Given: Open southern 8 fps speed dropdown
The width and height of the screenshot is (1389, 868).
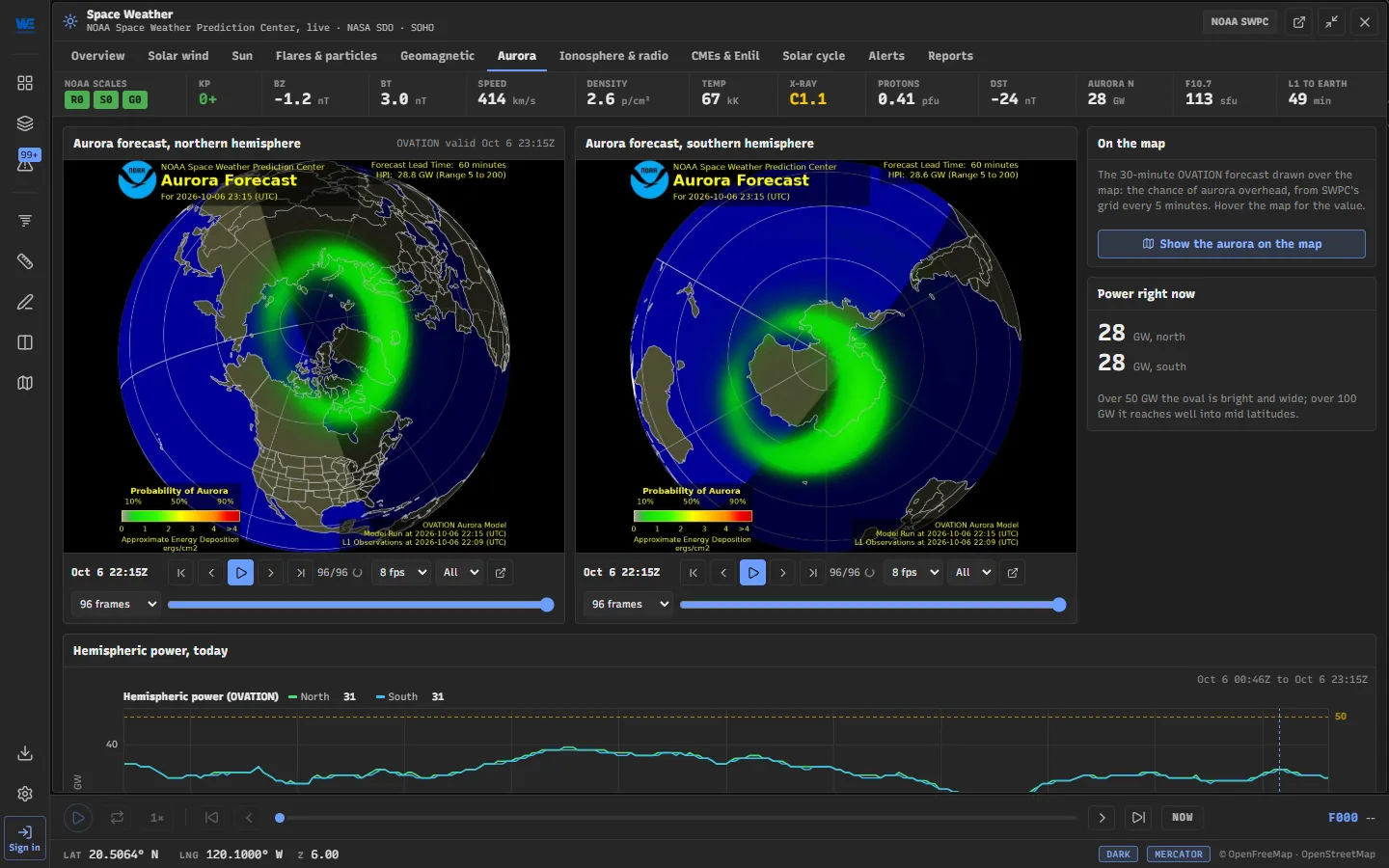Looking at the screenshot, I should coord(914,573).
